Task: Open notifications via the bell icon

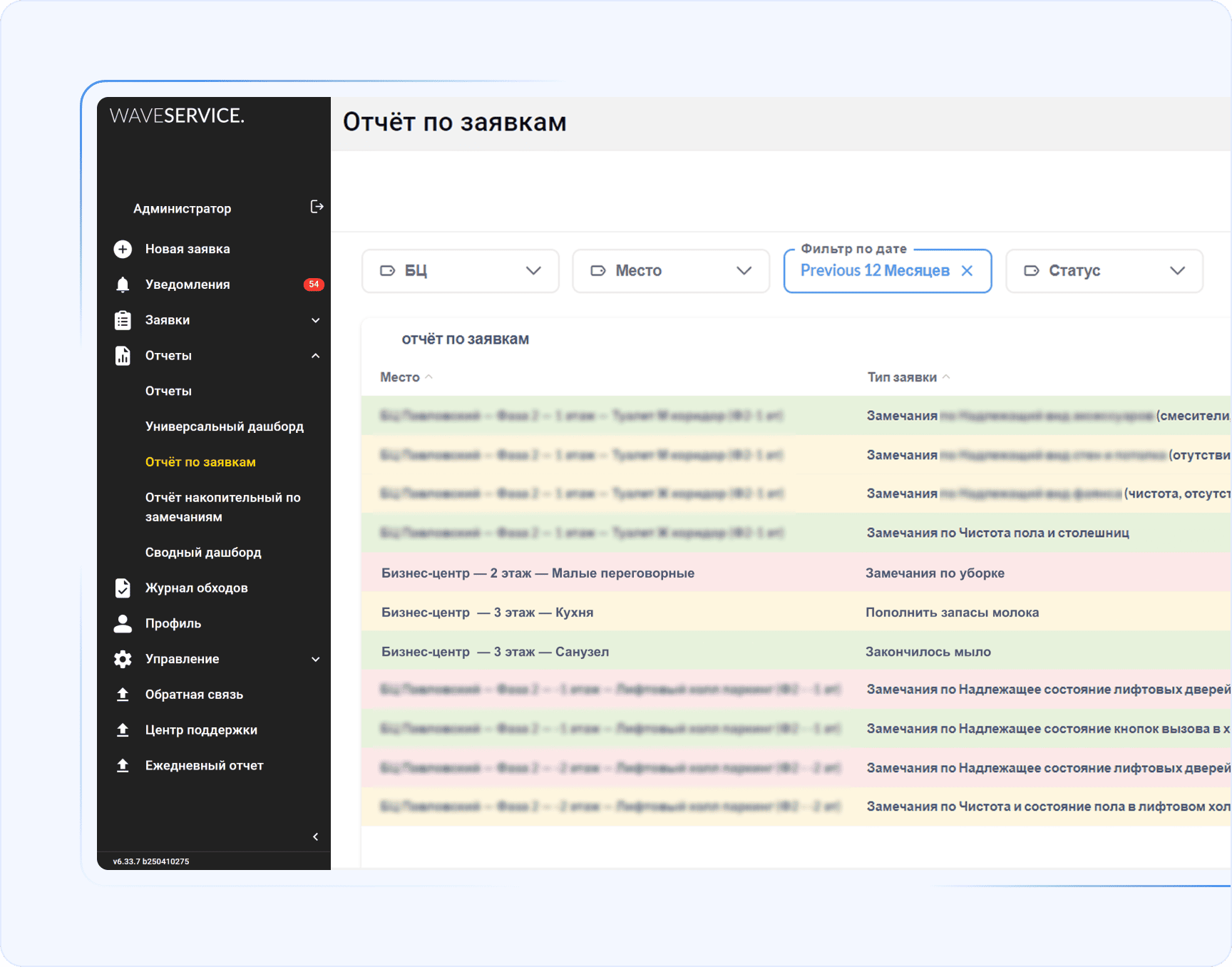Action: (x=123, y=285)
